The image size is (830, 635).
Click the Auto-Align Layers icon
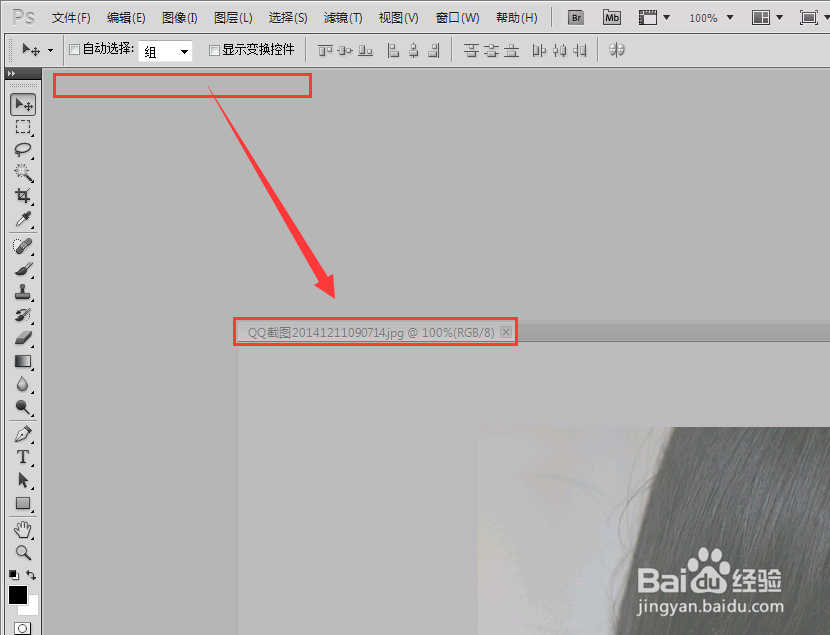pos(617,50)
